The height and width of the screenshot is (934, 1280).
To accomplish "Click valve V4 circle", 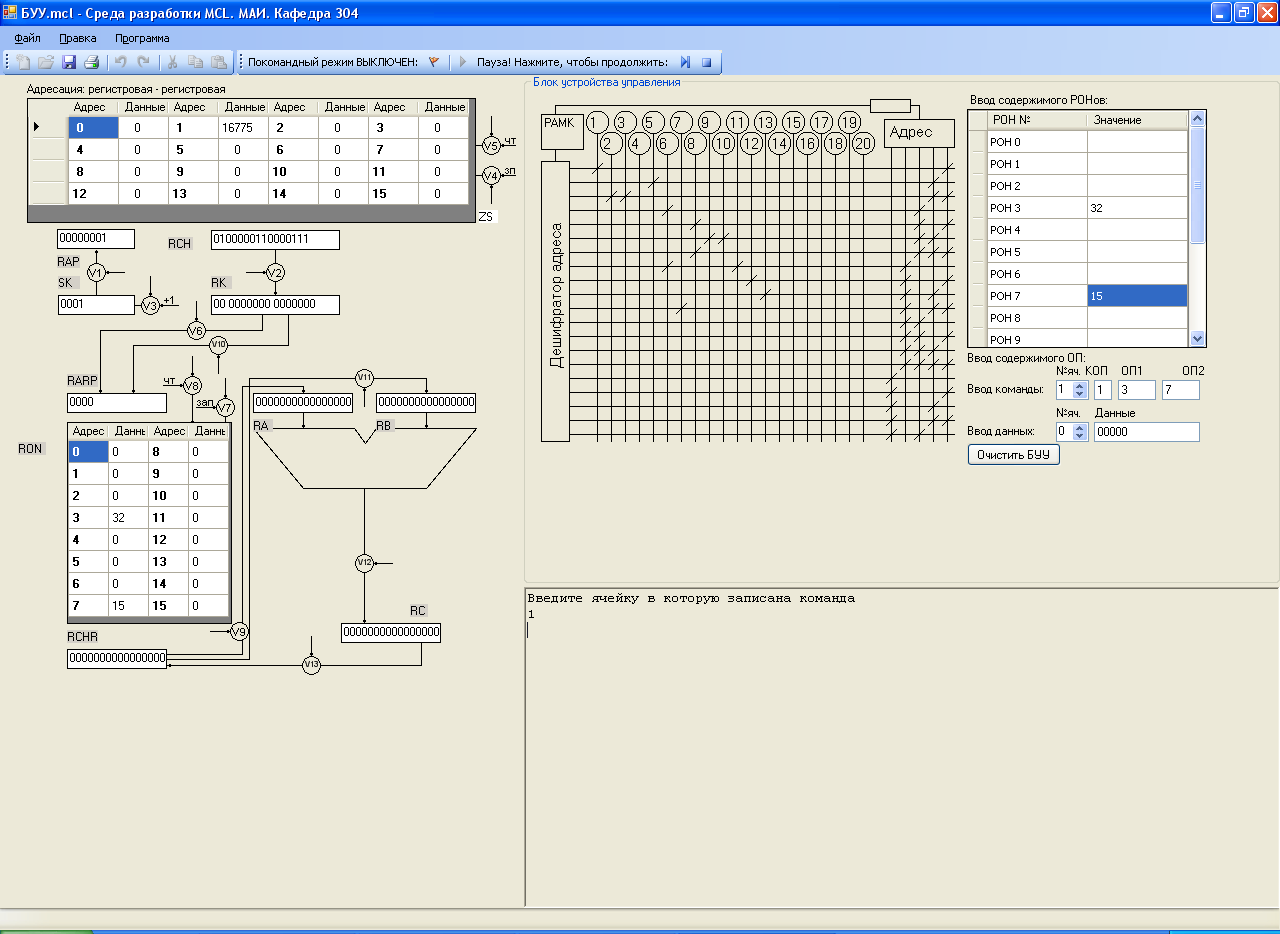I will (x=490, y=175).
